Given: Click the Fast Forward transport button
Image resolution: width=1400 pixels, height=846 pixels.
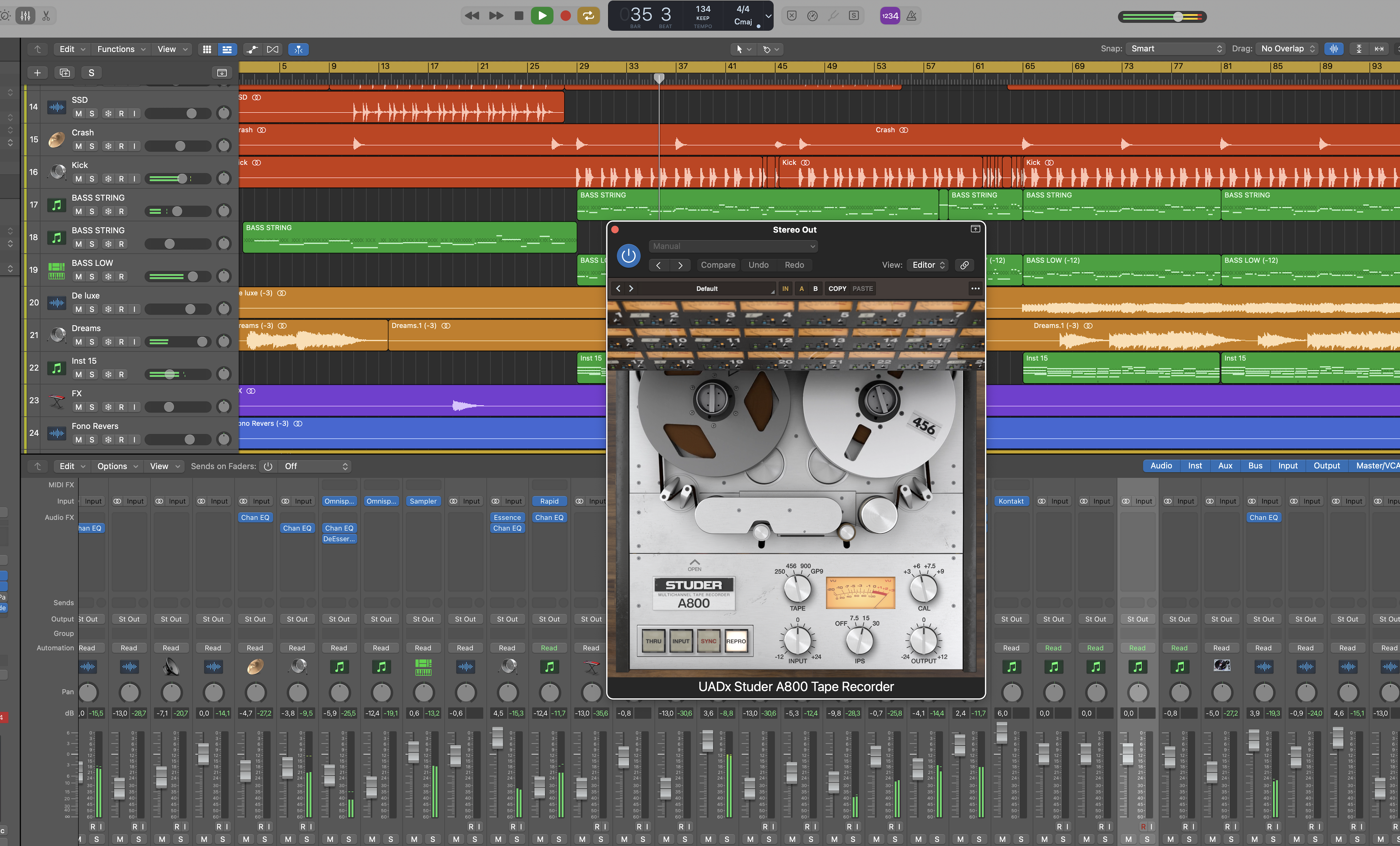Looking at the screenshot, I should (496, 16).
